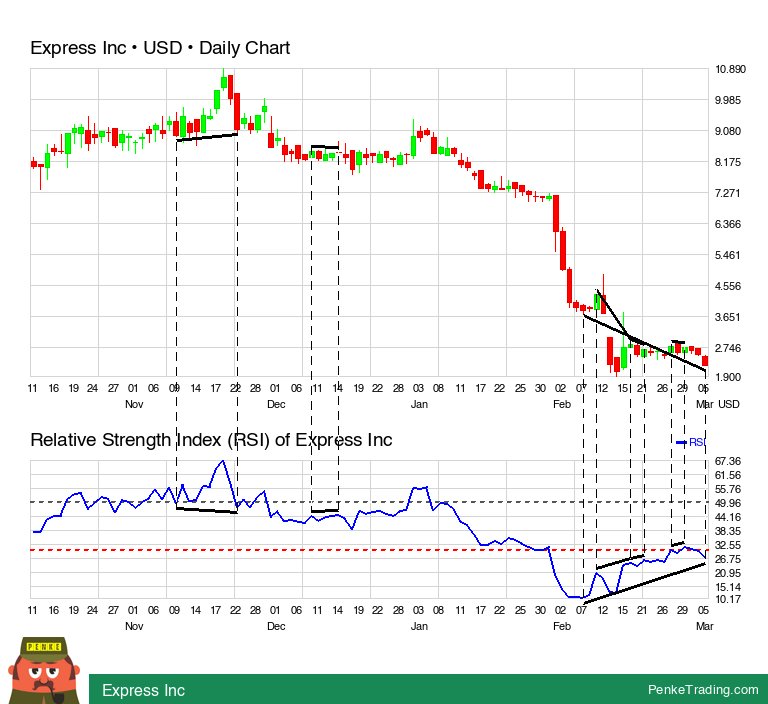
Task: Click the 'Relative Strength Index (RSI) of Express Inc' heading
Action: tap(211, 440)
